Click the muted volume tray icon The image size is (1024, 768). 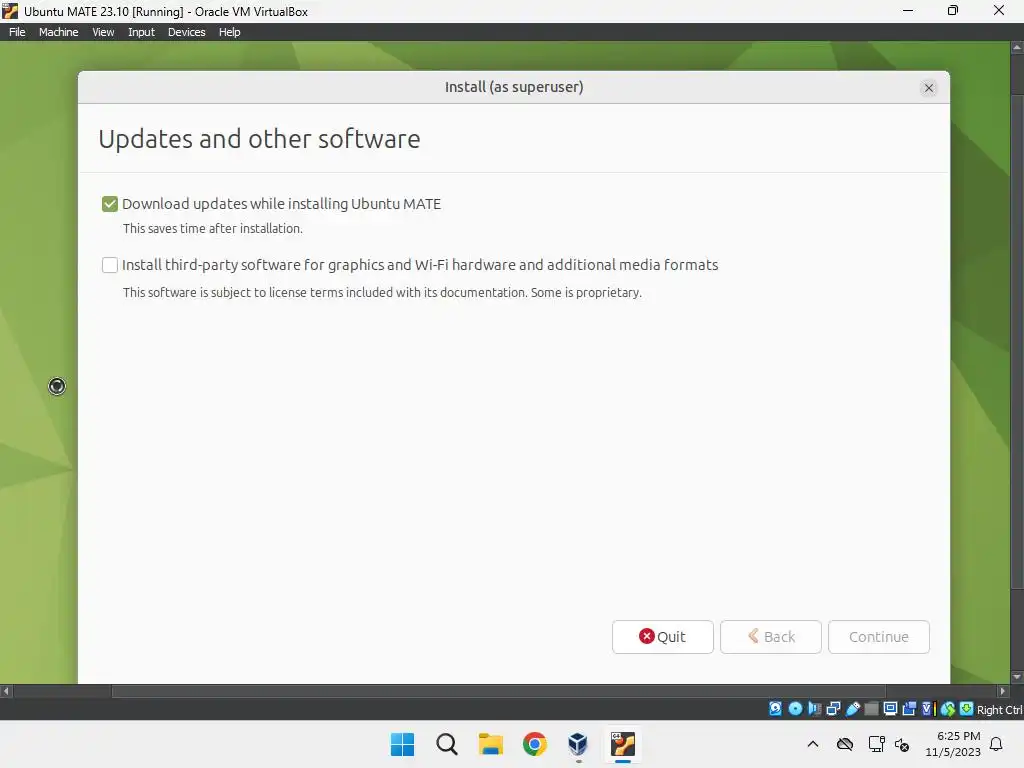pos(902,744)
